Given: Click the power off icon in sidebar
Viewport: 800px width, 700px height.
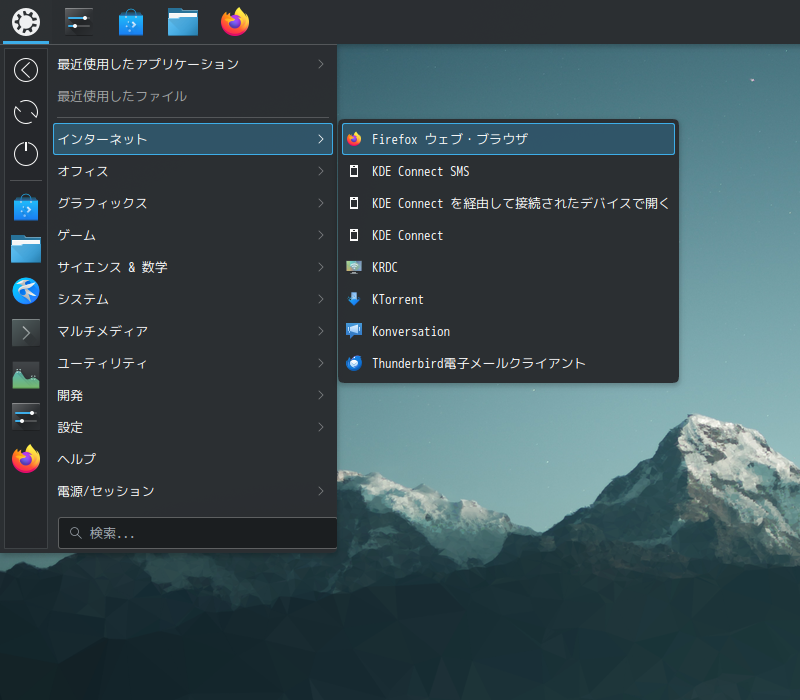Looking at the screenshot, I should point(26,154).
